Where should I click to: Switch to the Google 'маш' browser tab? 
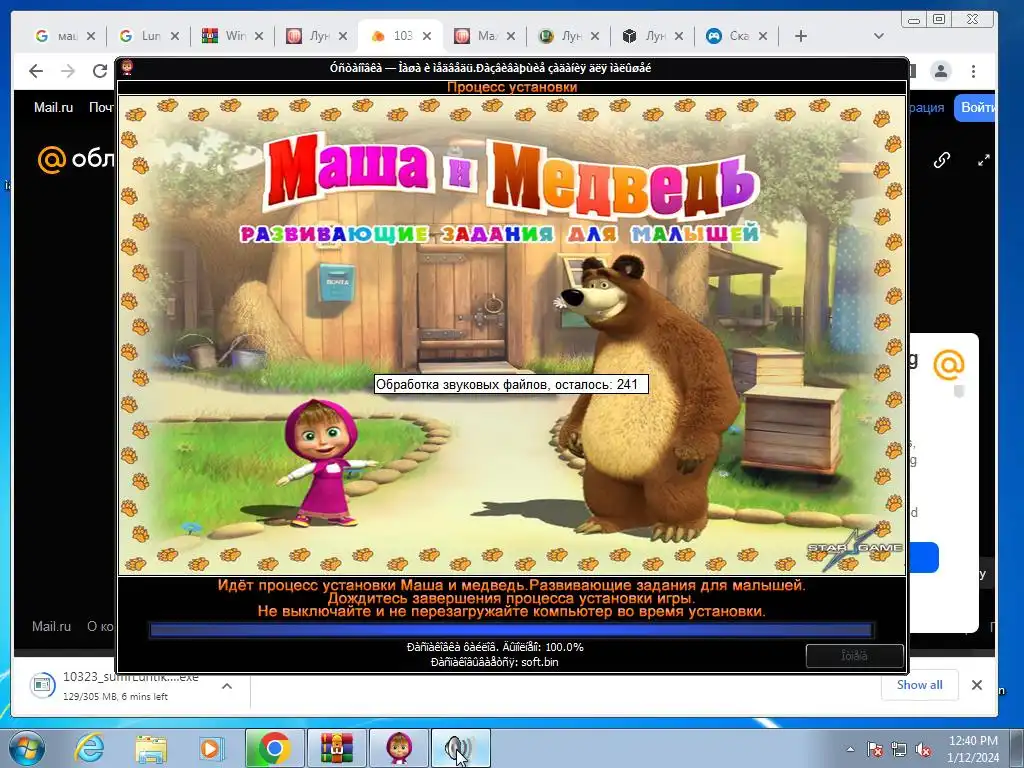tap(57, 36)
